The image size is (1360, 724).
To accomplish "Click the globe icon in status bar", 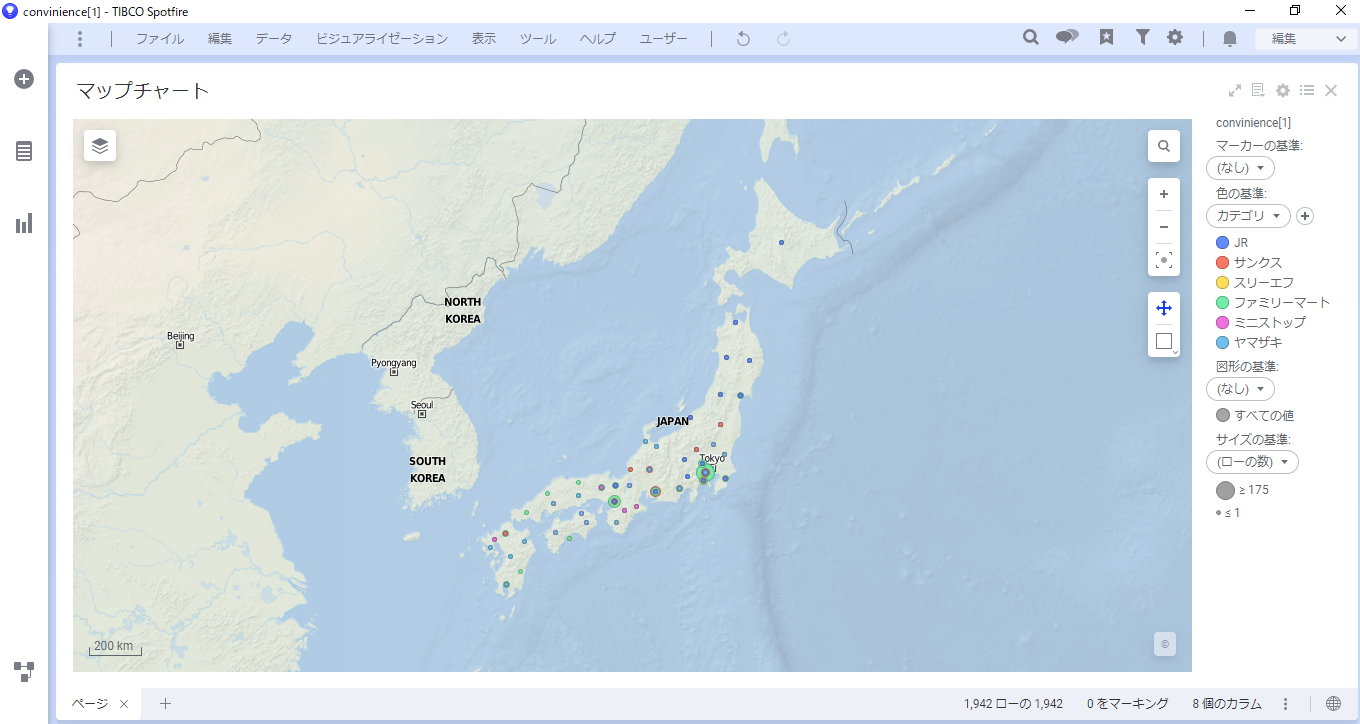I will [x=1333, y=704].
